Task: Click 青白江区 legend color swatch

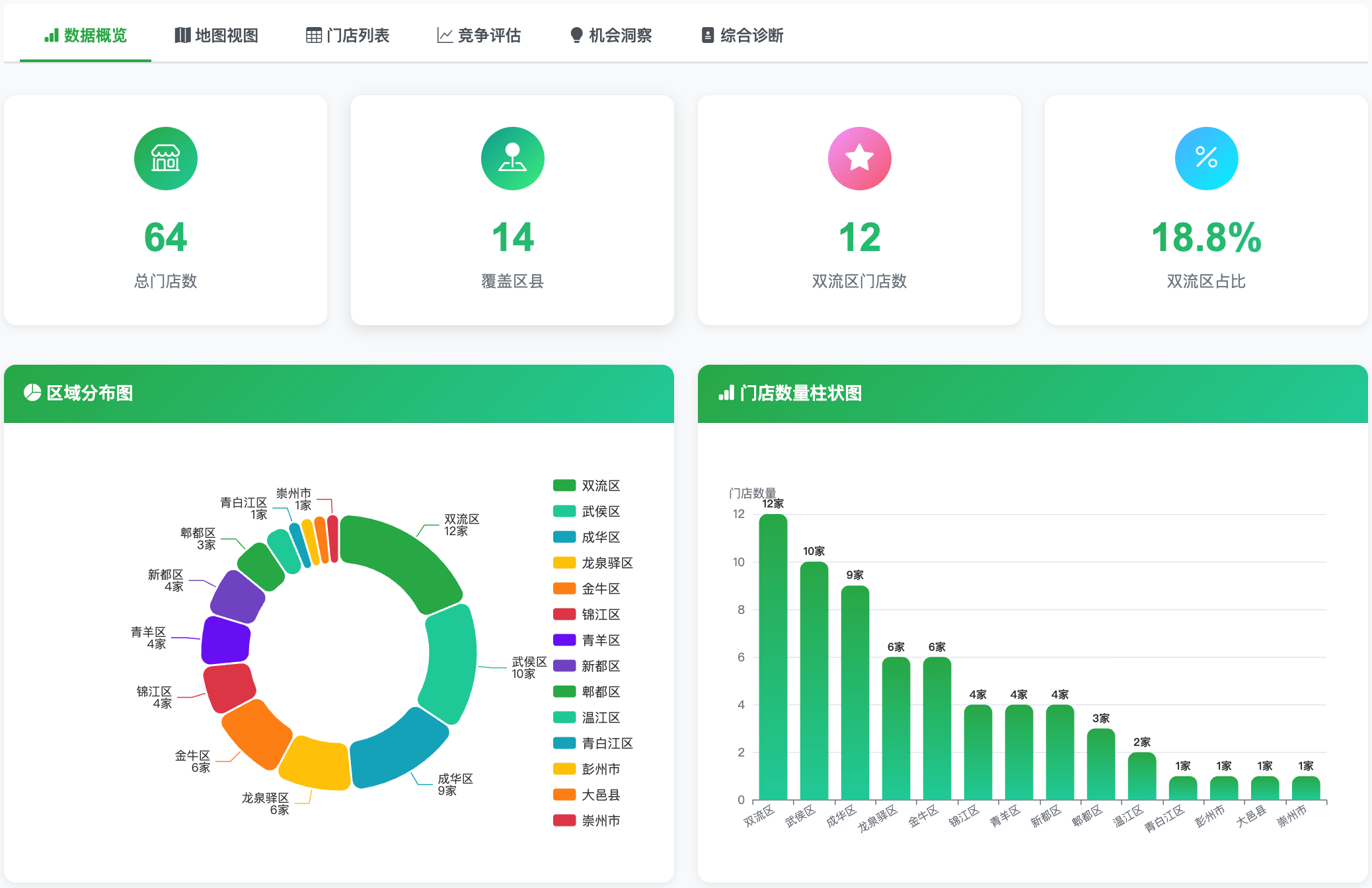Action: pos(564,743)
